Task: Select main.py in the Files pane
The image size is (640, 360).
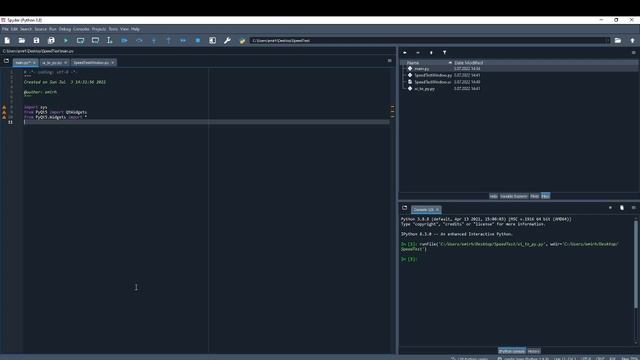Action: tap(422, 69)
